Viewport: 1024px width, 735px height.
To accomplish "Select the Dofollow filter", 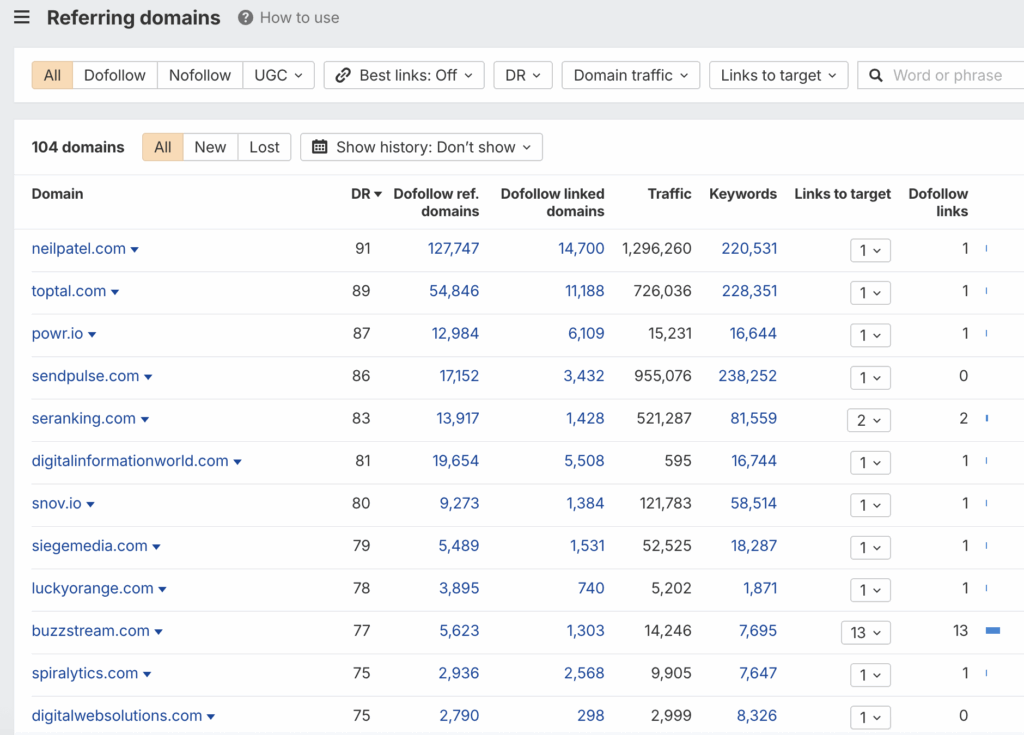I will point(114,75).
